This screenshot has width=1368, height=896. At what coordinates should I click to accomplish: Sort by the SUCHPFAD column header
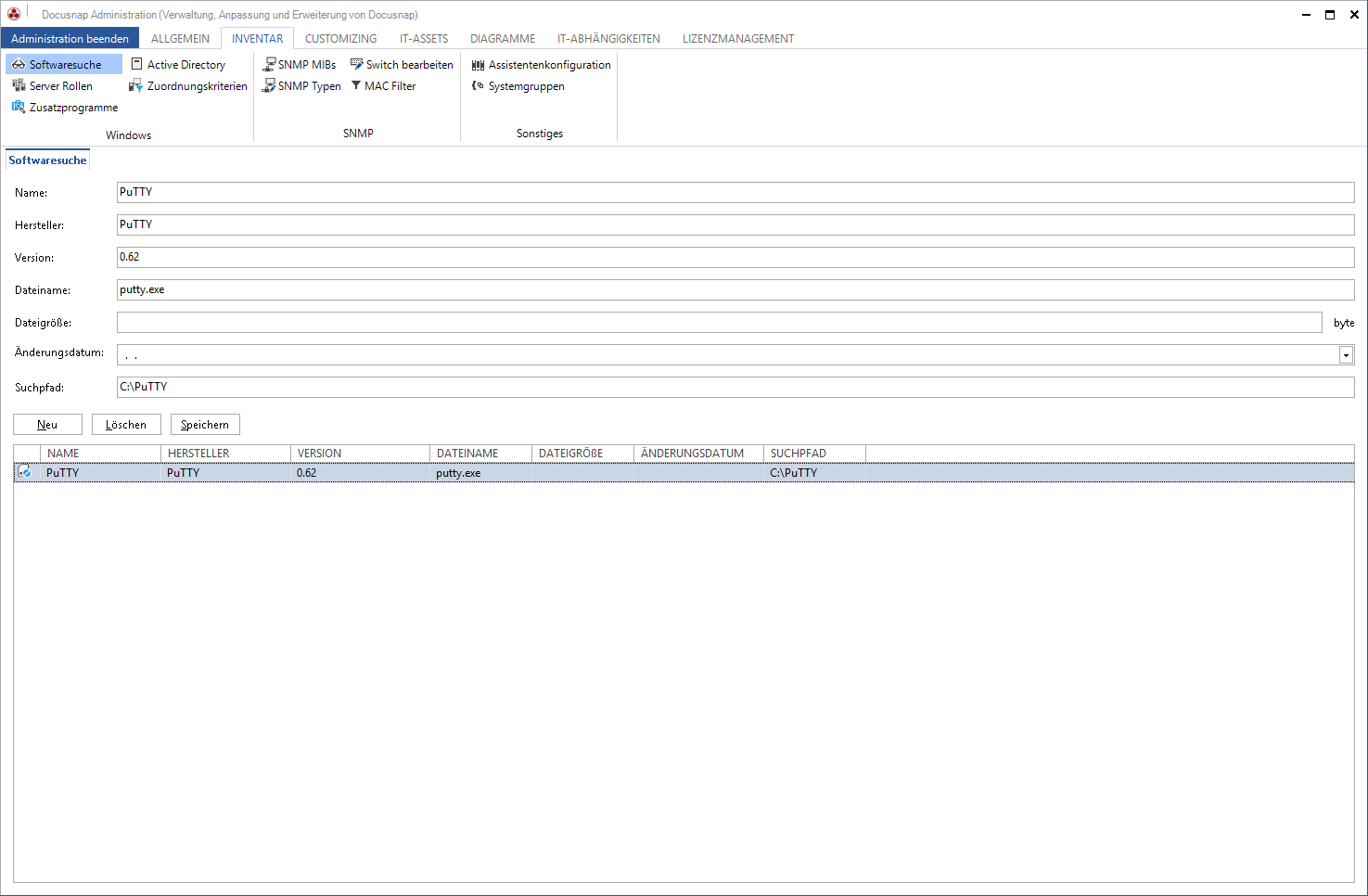(x=814, y=453)
